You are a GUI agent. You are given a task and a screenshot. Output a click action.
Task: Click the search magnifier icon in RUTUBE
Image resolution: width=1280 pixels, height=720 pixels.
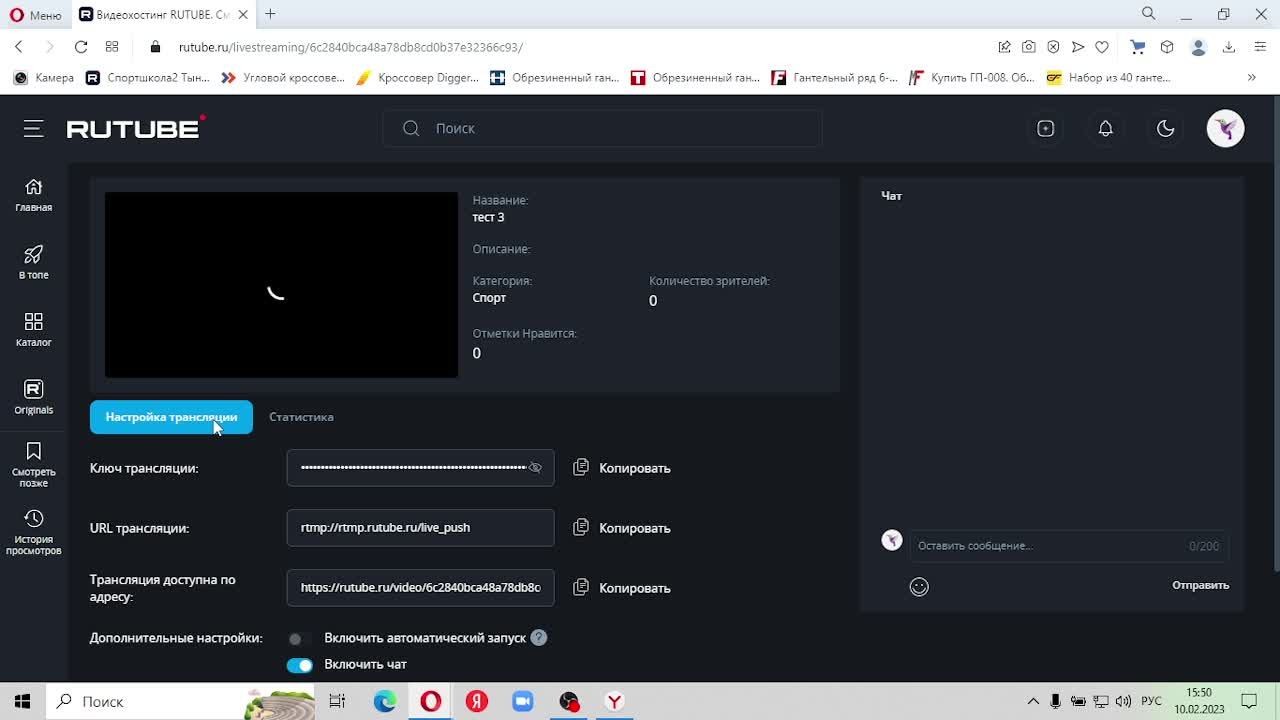point(411,128)
